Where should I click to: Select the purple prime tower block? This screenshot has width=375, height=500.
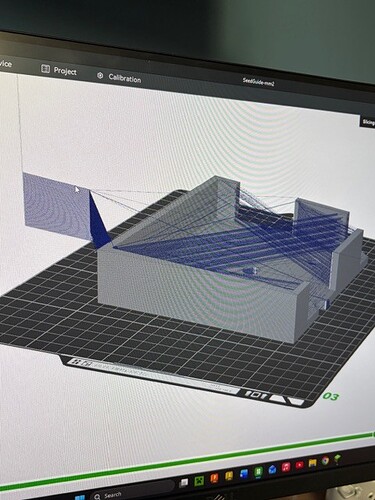[57, 205]
